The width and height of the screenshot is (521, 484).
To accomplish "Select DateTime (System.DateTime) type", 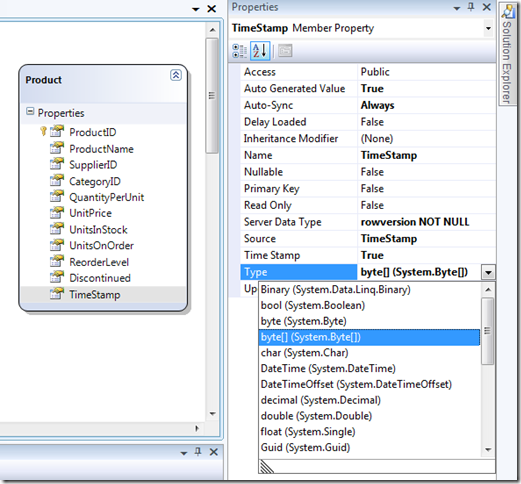I will click(x=369, y=368).
